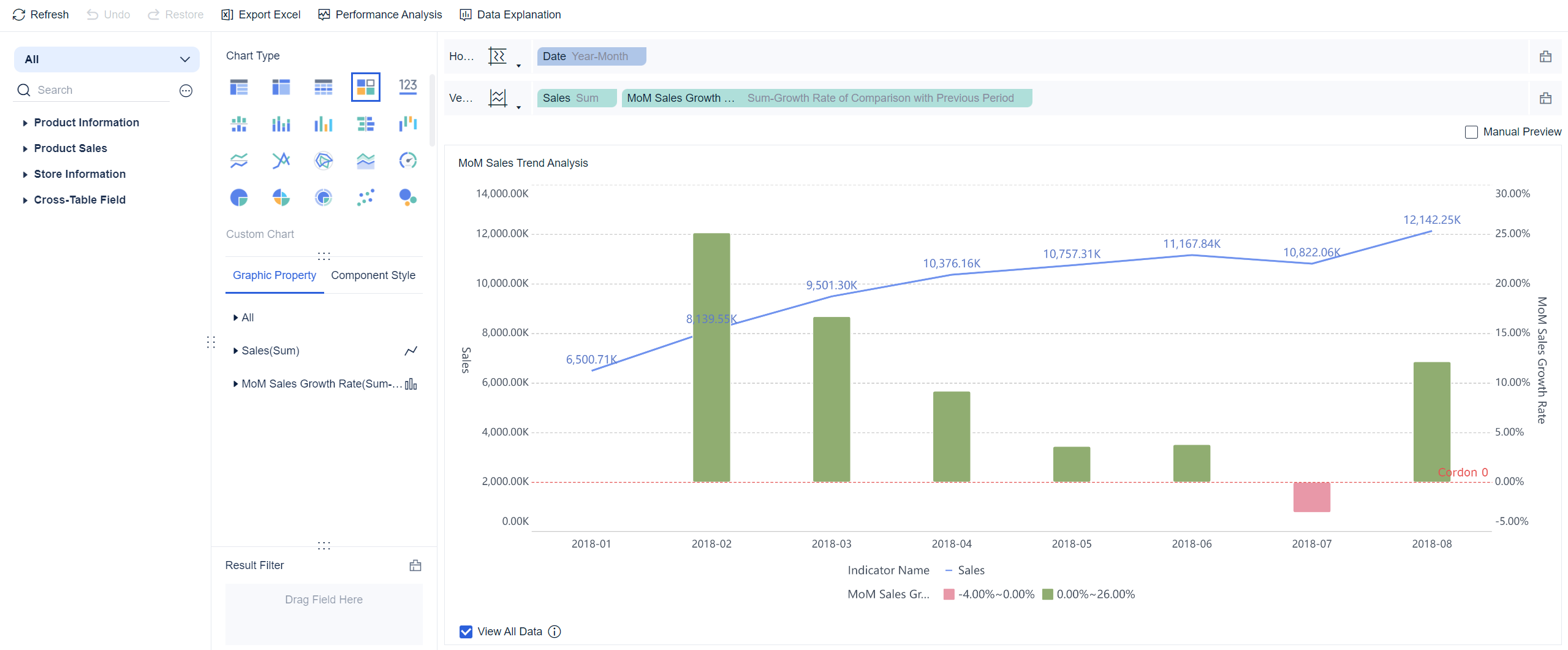Click the Date Year-Month field pill

tap(591, 56)
